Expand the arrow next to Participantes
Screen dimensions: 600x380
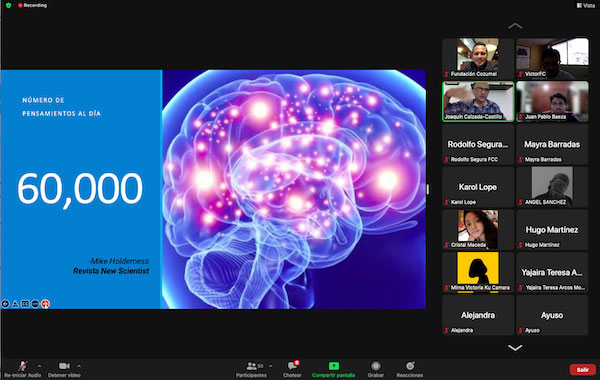pyautogui.click(x=271, y=366)
